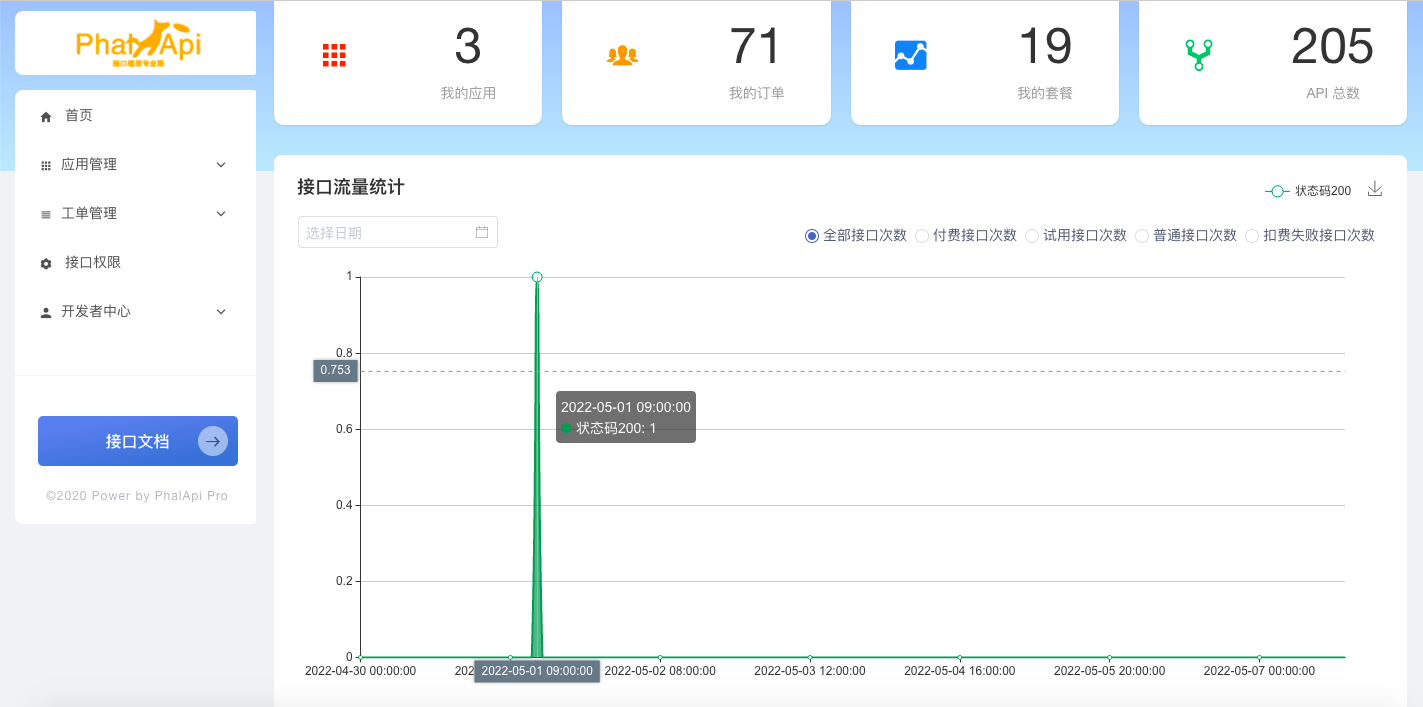Click the data point above 2022-05-03 12:00:00
Image resolution: width=1423 pixels, height=707 pixels.
(810, 657)
